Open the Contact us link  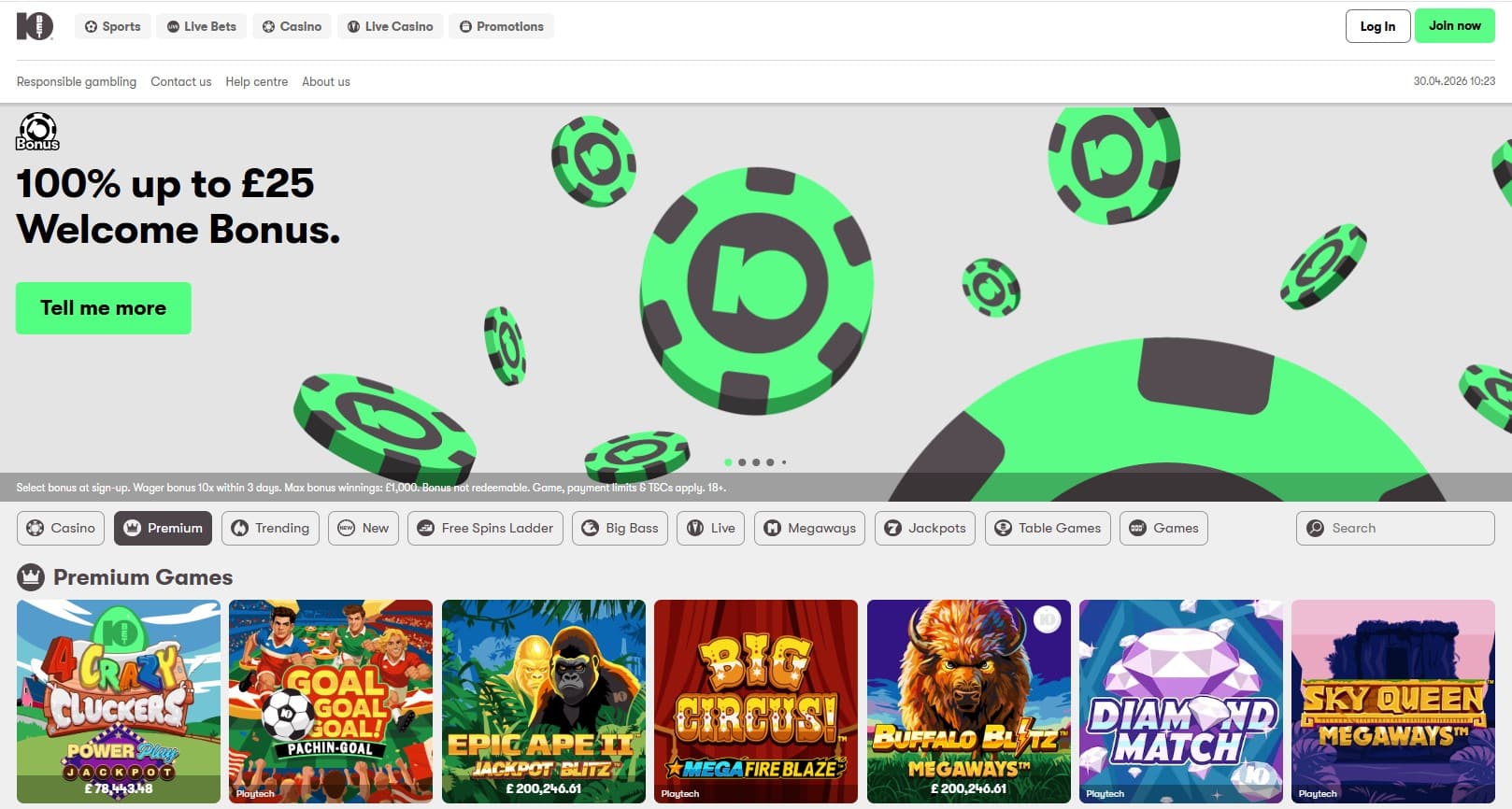tap(181, 81)
